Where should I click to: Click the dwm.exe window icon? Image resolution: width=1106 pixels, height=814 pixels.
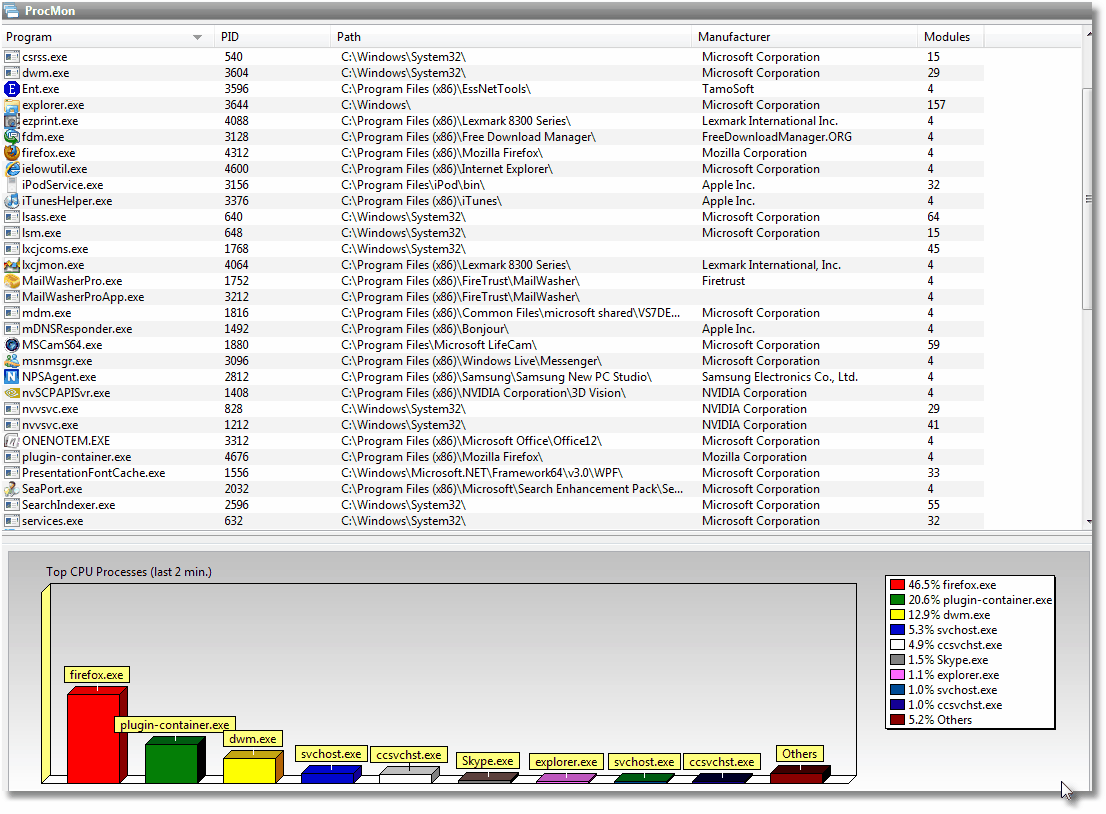click(11, 73)
